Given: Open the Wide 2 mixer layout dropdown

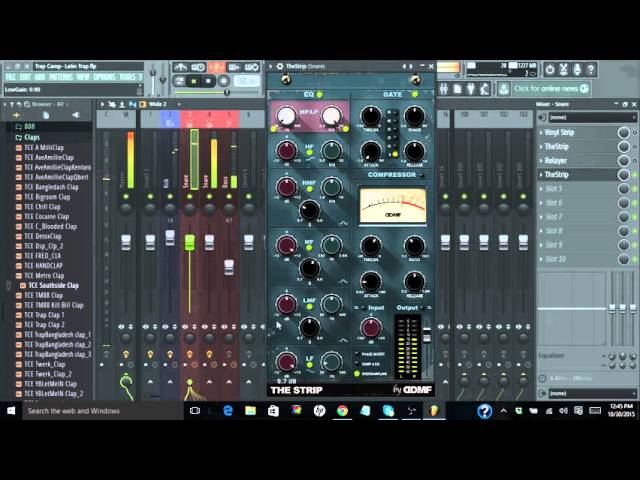Looking at the screenshot, I should click(x=160, y=104).
